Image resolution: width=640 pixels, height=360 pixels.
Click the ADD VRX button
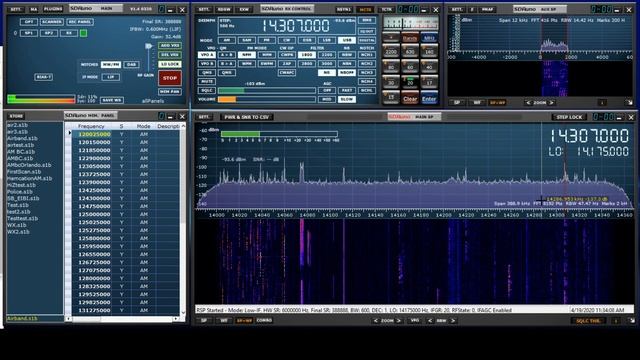coord(170,46)
